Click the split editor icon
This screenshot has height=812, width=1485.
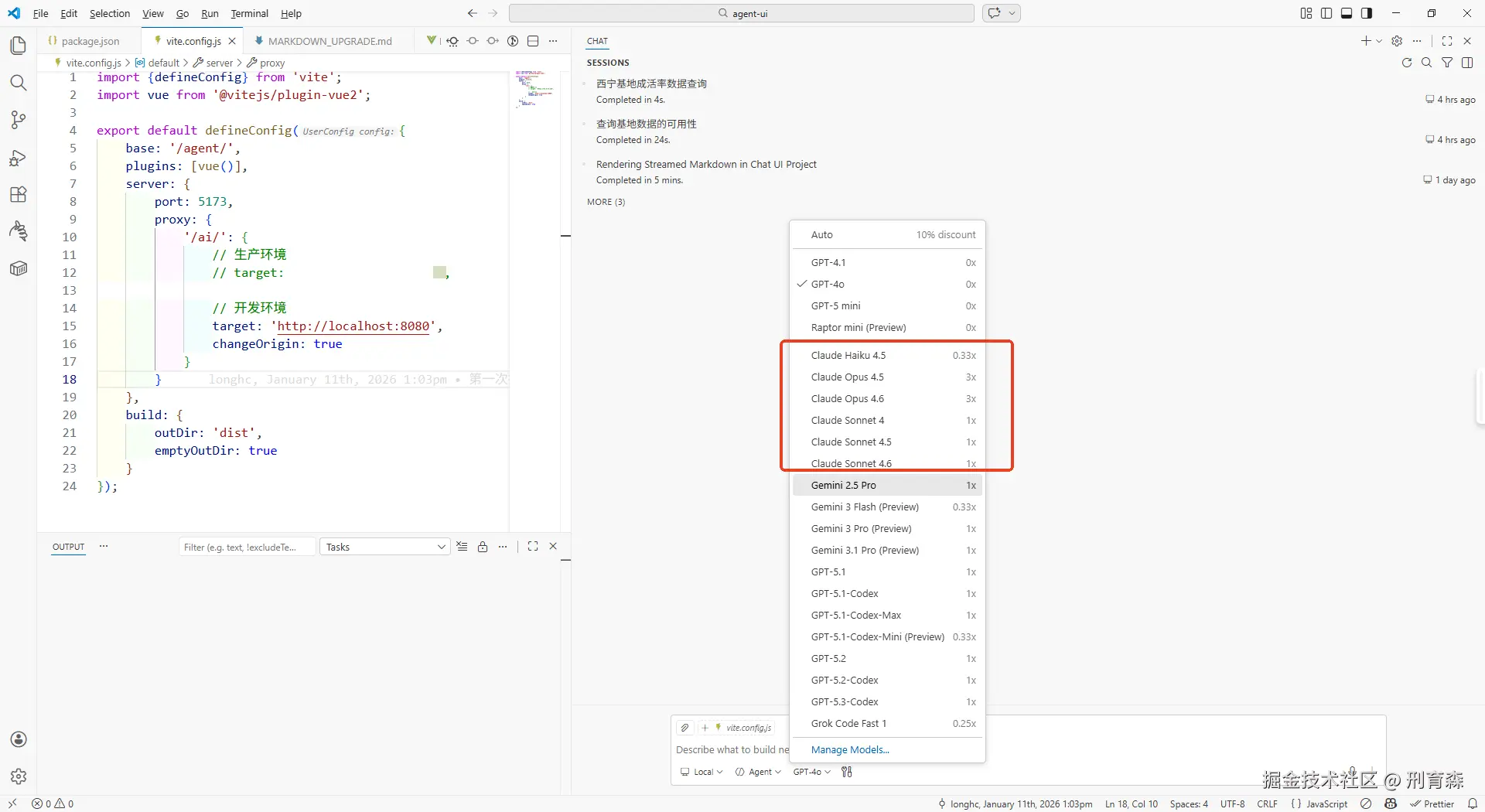pyautogui.click(x=533, y=41)
